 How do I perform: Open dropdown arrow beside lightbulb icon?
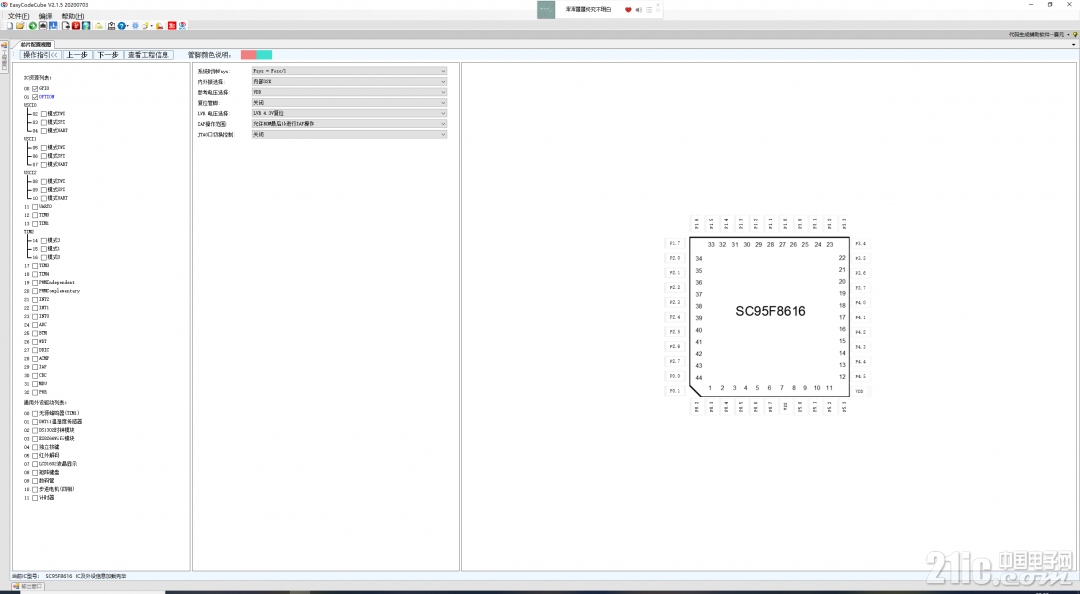click(152, 26)
